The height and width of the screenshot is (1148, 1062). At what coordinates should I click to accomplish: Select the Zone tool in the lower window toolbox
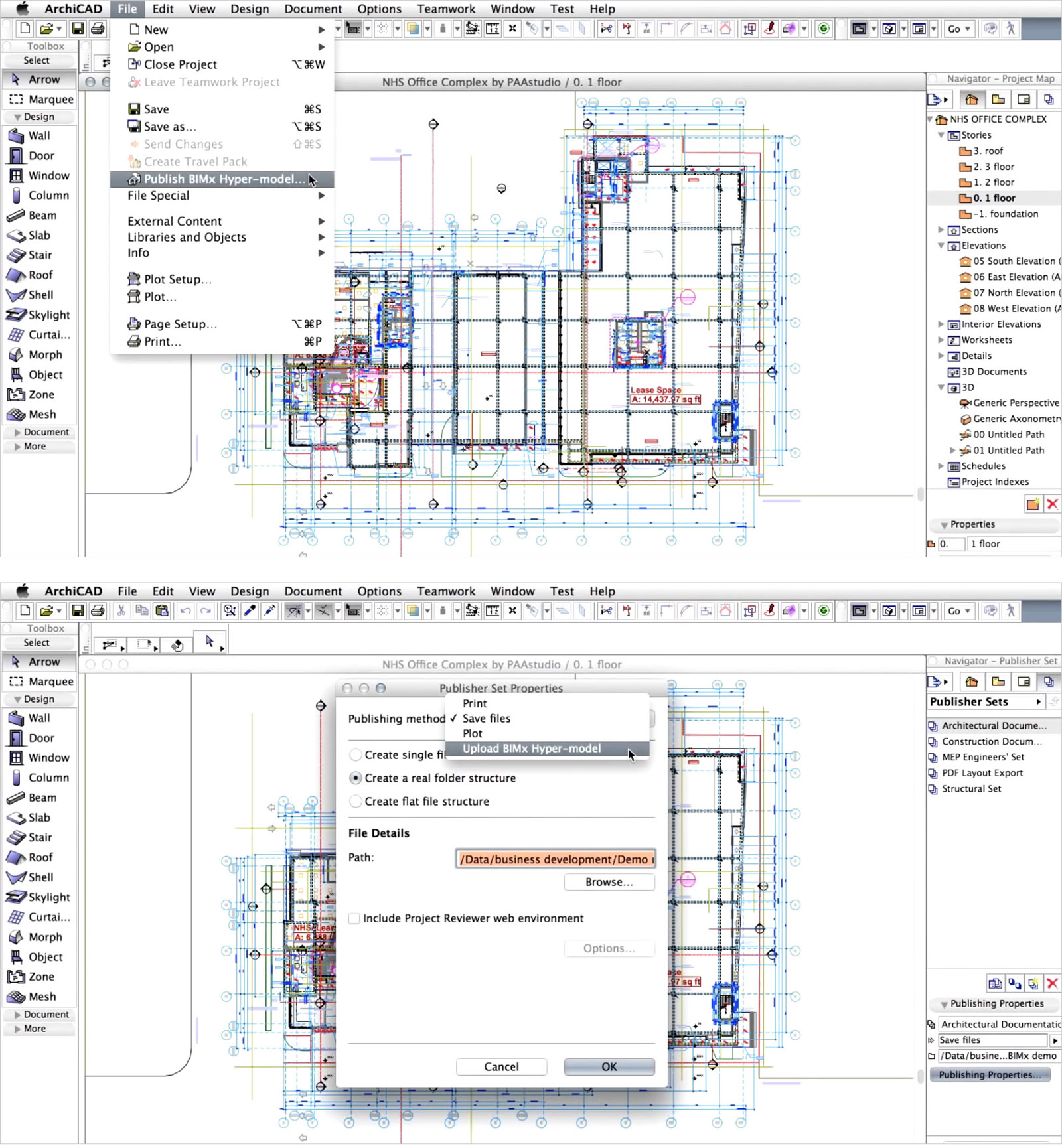(38, 977)
